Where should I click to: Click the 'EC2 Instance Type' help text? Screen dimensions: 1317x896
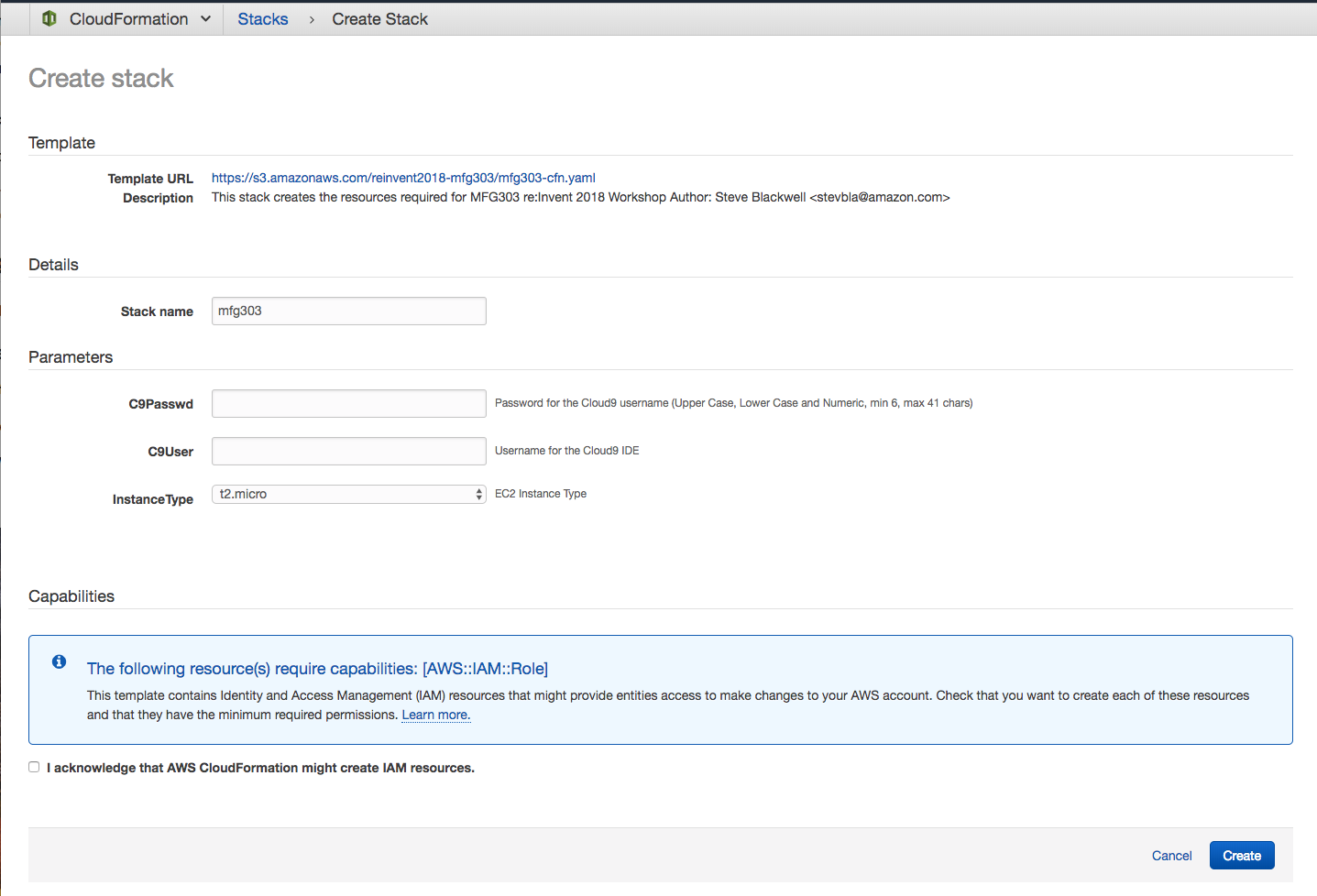(541, 494)
